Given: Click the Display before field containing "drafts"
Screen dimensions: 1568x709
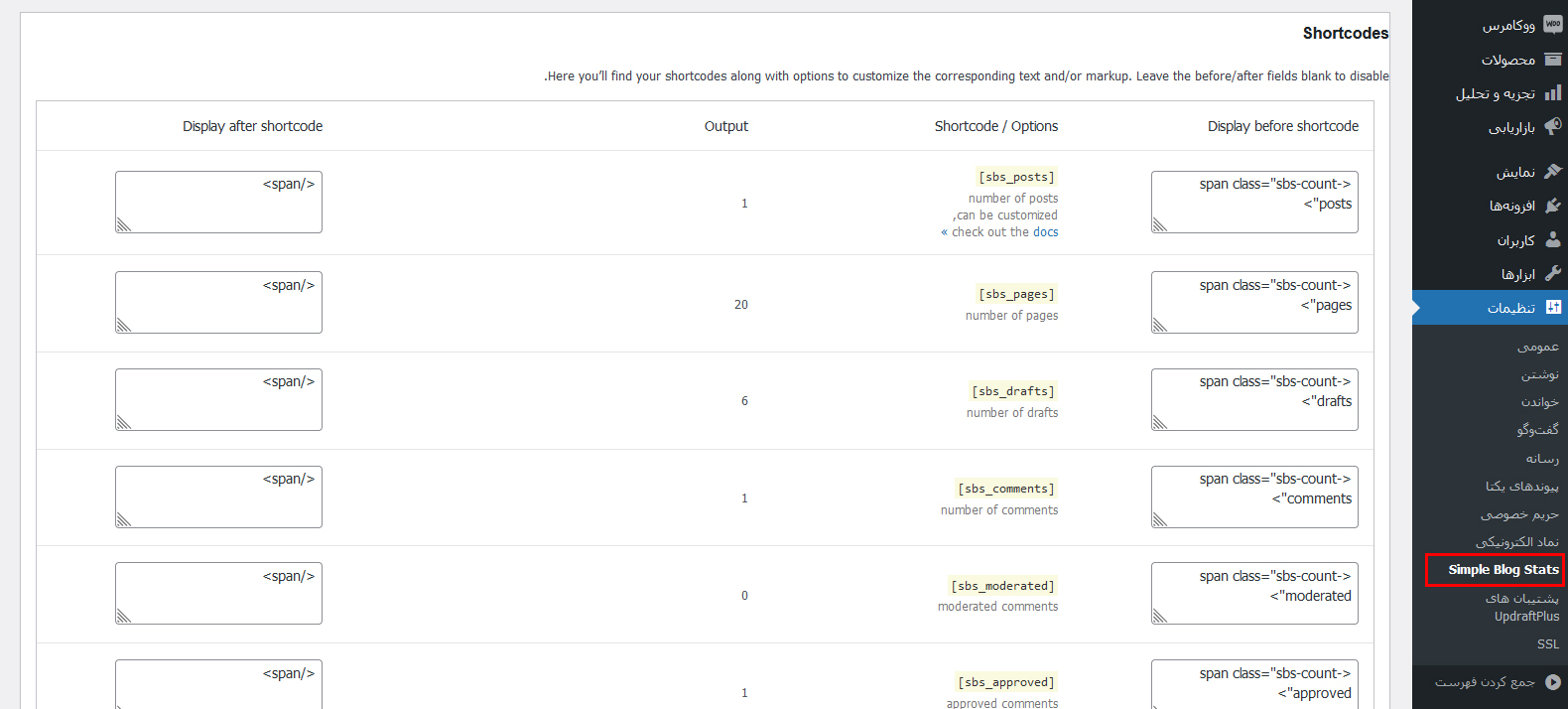Looking at the screenshot, I should click(x=1254, y=399).
